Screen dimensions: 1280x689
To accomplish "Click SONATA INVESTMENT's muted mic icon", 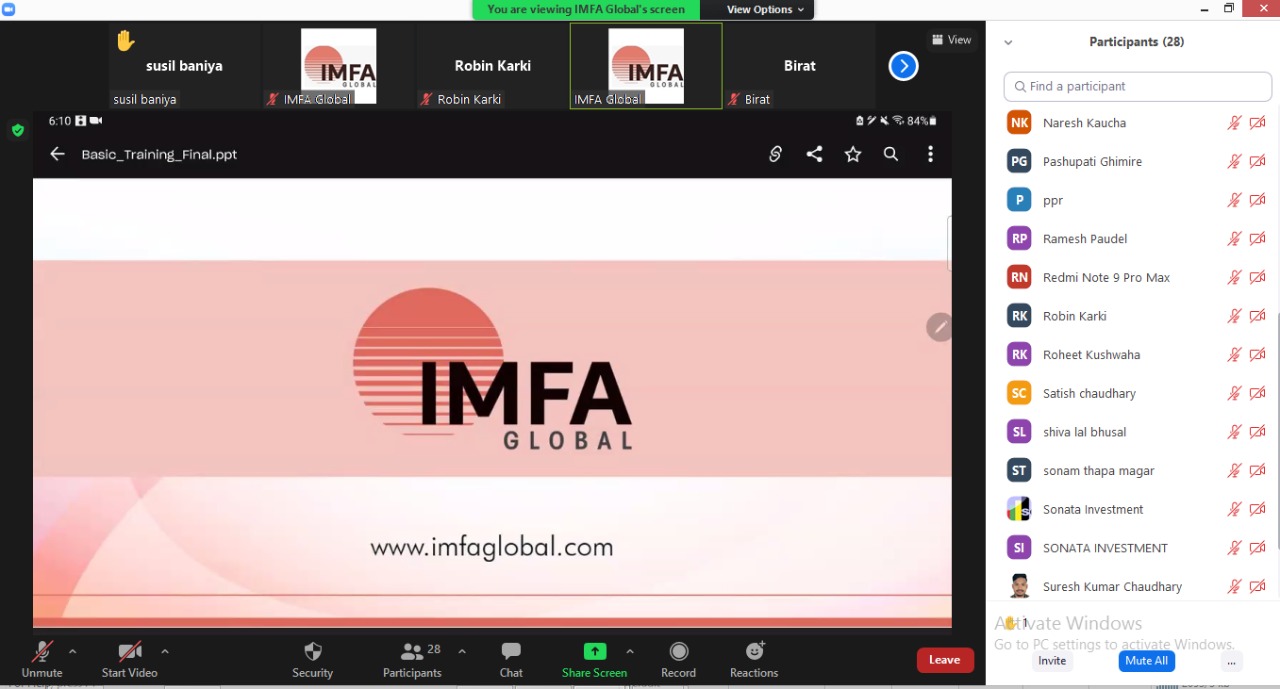I will [1235, 548].
